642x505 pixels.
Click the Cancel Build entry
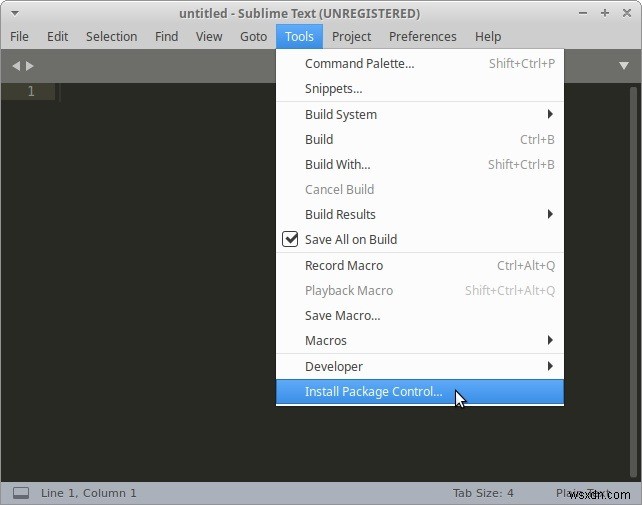tap(420, 189)
